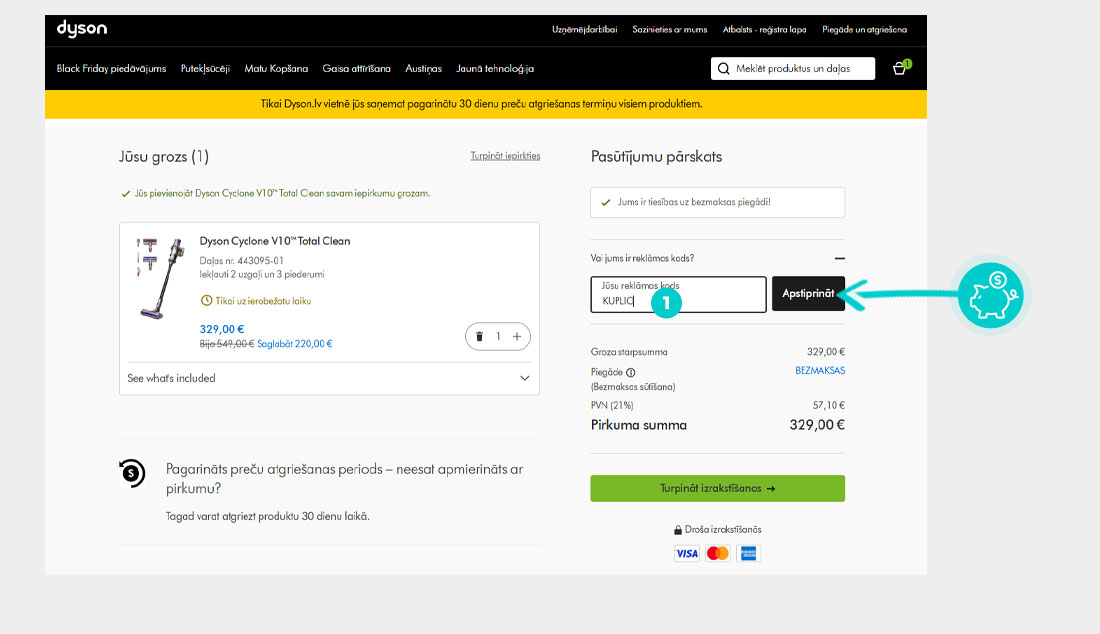Click the promo code input field

coord(678,294)
